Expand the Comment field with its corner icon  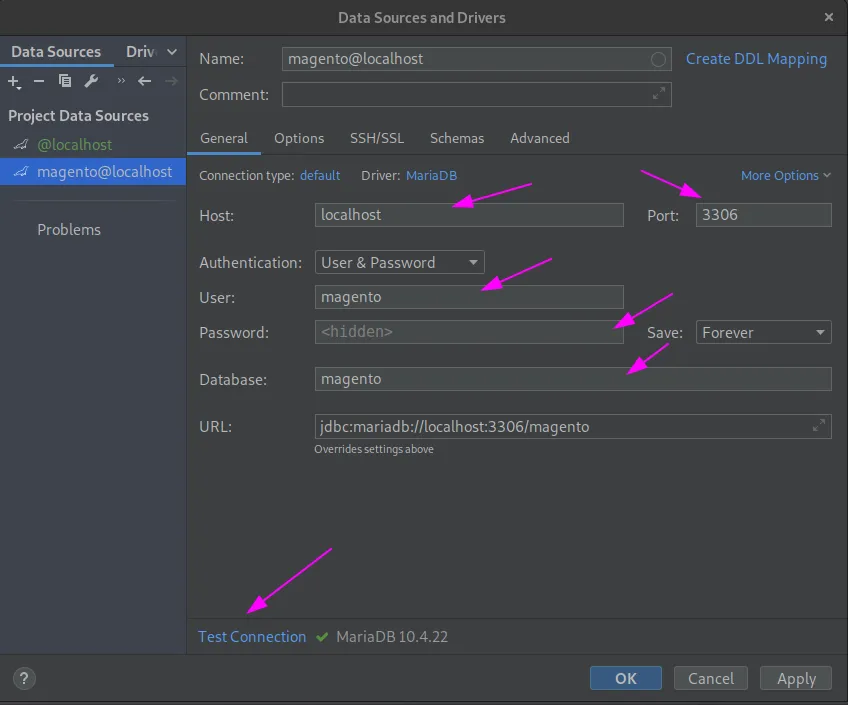click(658, 94)
